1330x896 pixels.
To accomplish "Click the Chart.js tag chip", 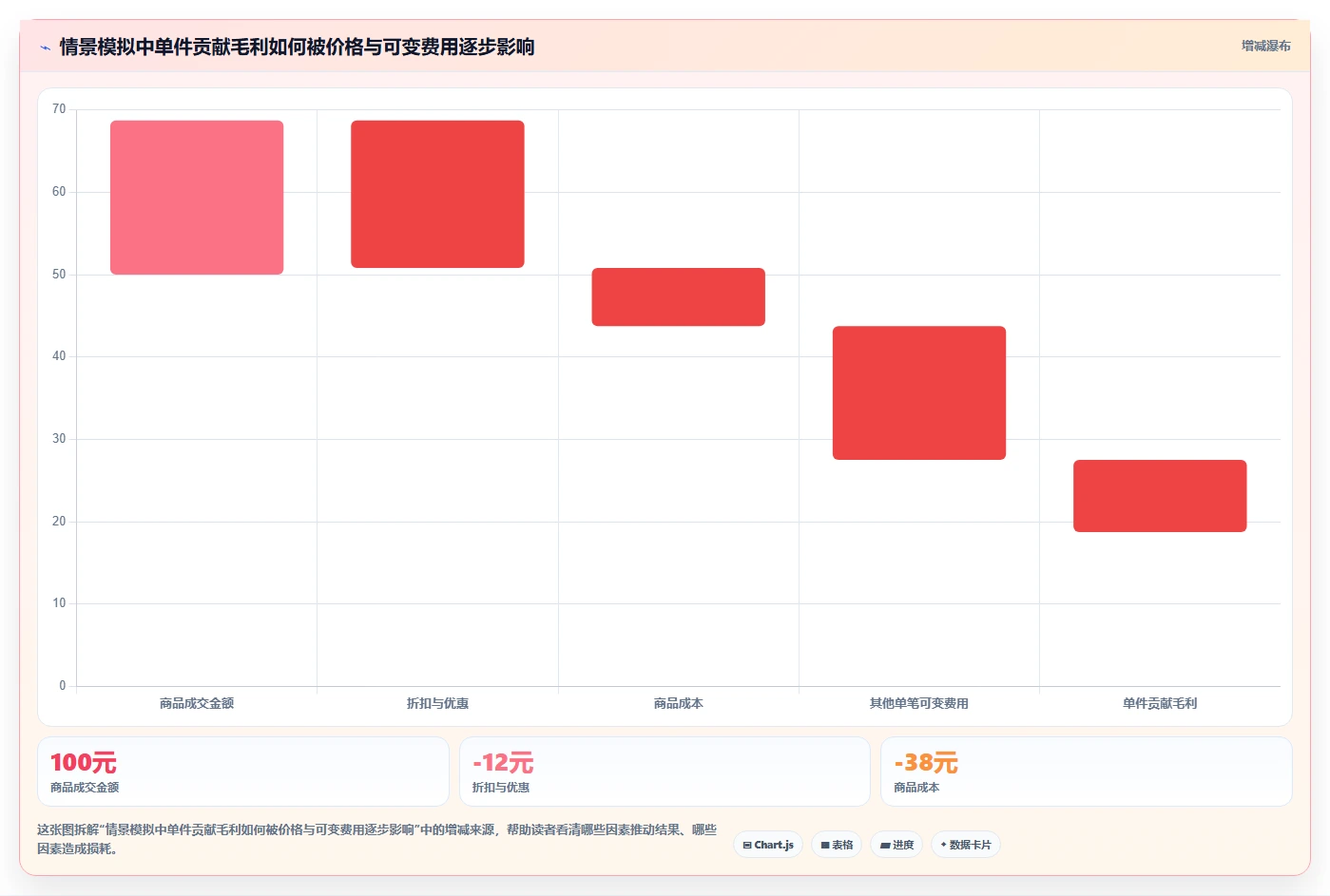I will [x=768, y=845].
